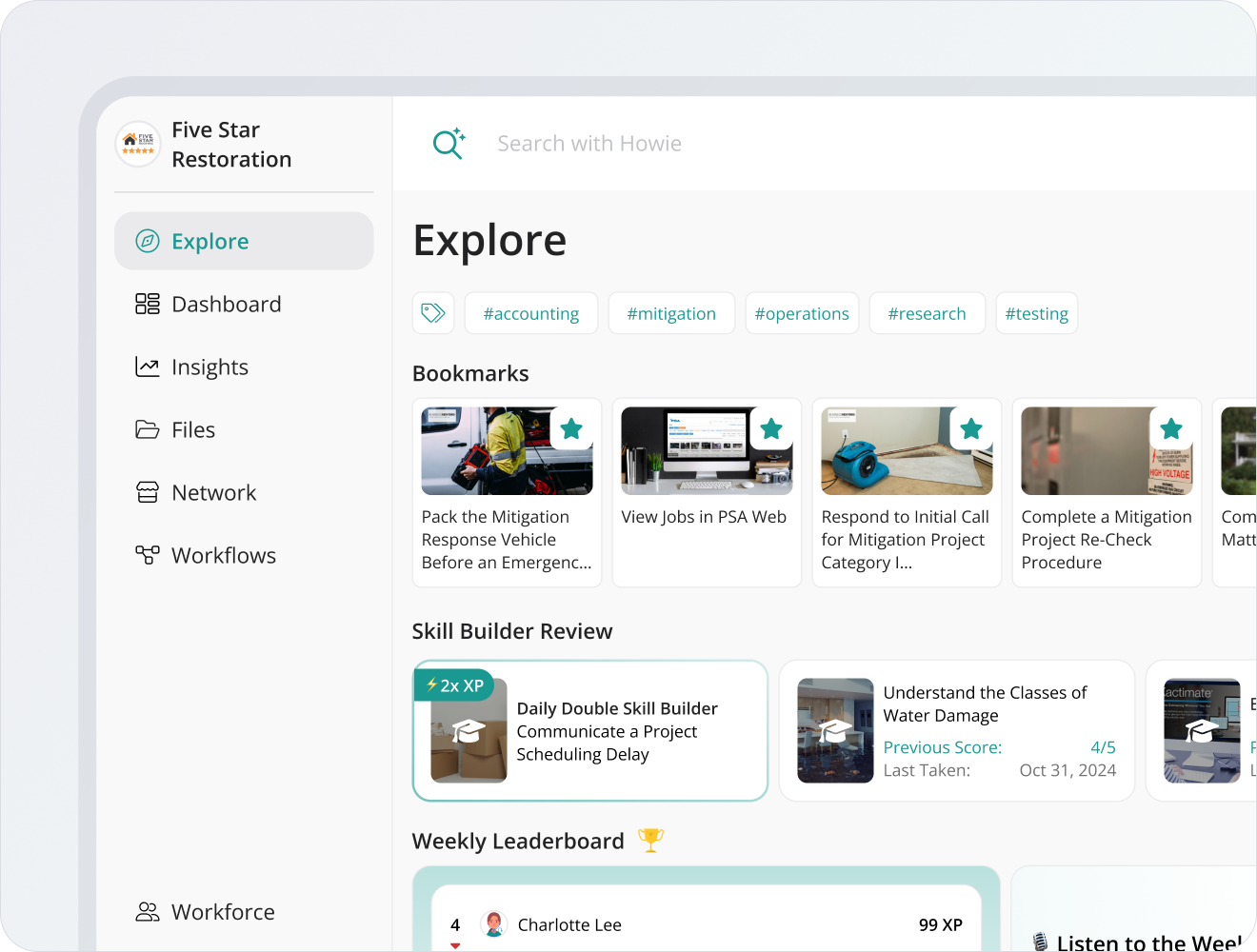1257x952 pixels.
Task: Filter by the #mitigation tag
Action: 671,313
